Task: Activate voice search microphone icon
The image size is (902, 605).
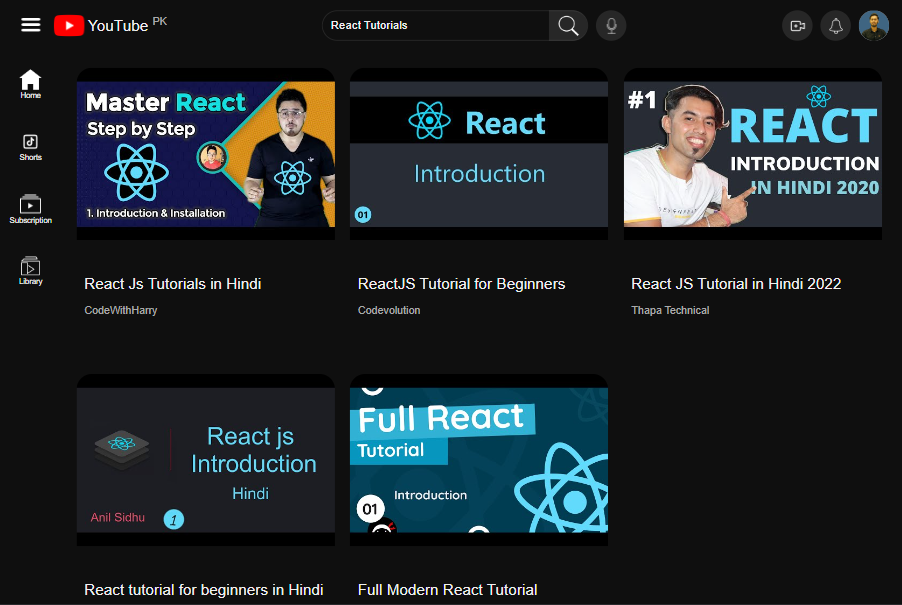Action: (611, 25)
